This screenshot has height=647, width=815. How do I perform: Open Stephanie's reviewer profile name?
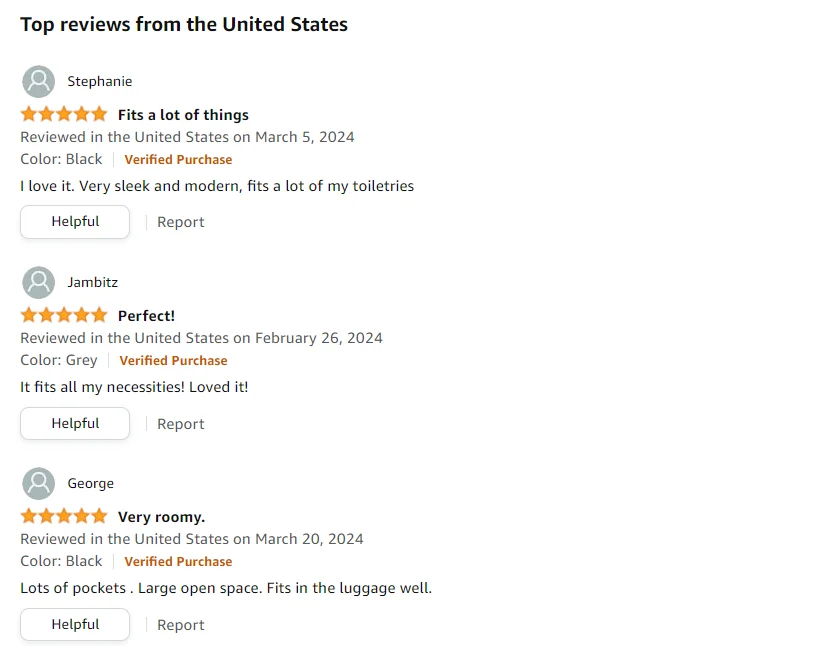pos(99,81)
